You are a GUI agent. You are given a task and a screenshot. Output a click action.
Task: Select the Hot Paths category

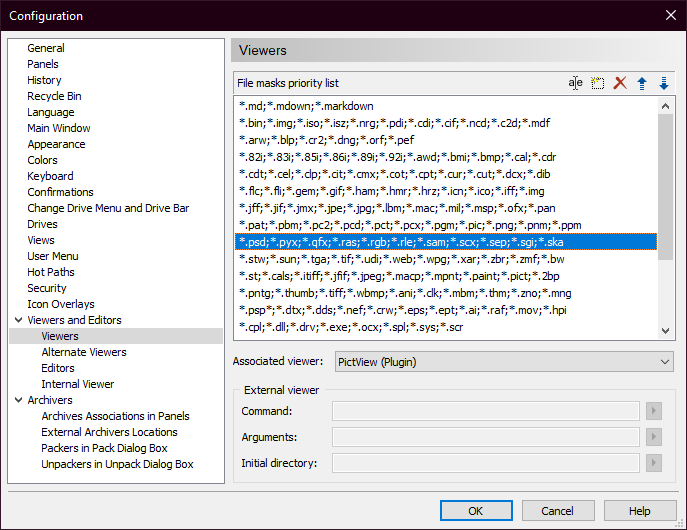pyautogui.click(x=51, y=272)
